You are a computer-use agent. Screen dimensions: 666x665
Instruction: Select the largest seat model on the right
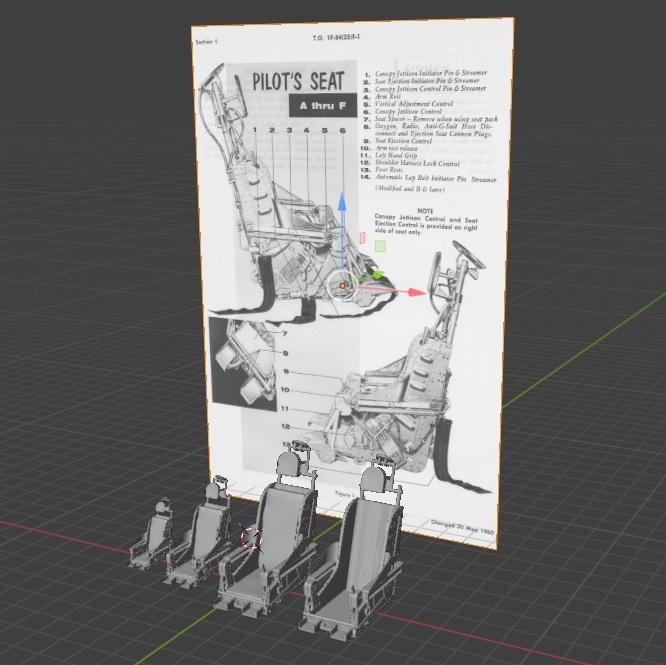[x=358, y=560]
